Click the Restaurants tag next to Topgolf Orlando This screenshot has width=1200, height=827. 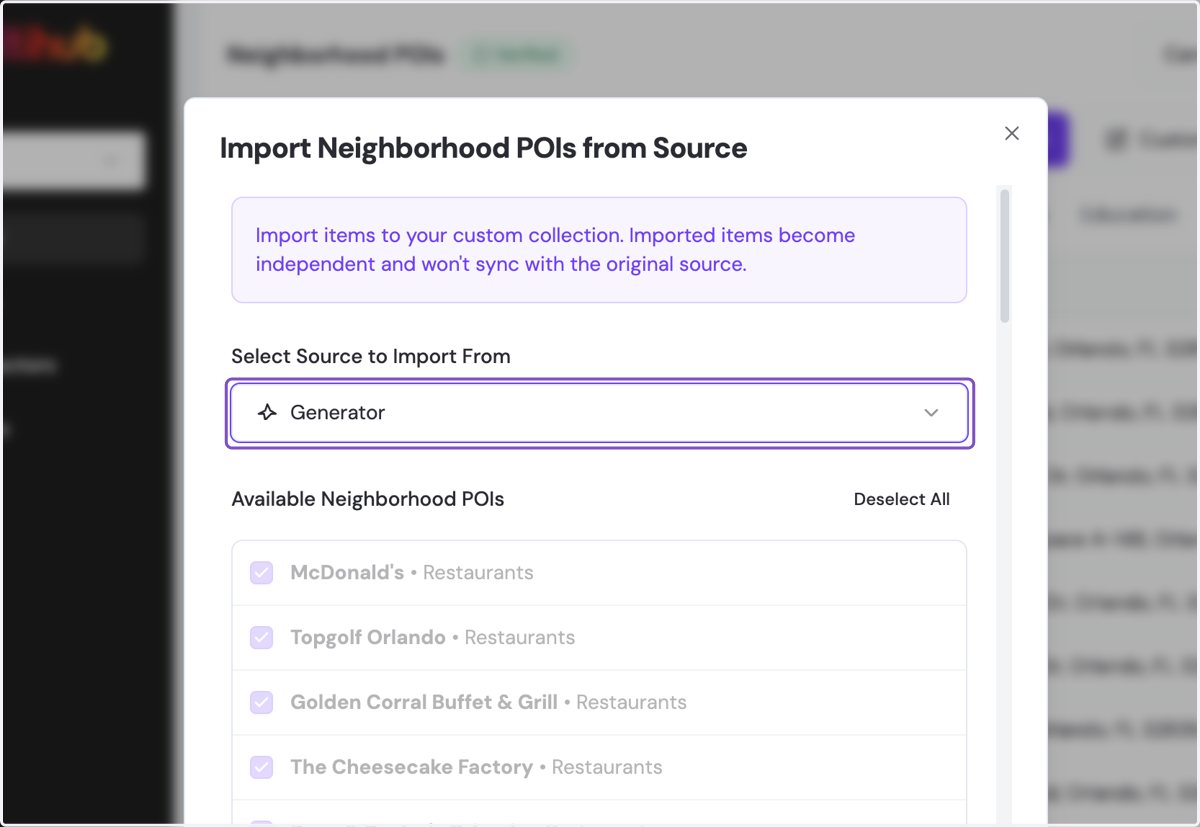[520, 638]
